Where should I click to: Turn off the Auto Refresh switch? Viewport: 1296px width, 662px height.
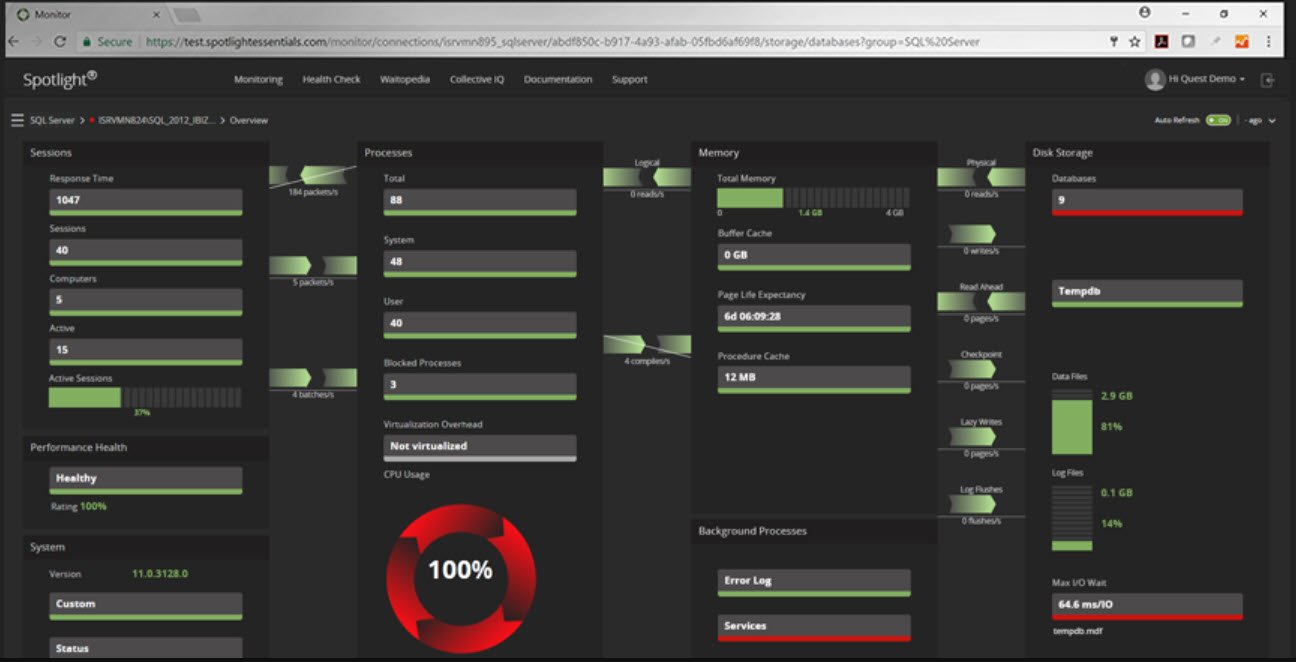tap(1218, 120)
